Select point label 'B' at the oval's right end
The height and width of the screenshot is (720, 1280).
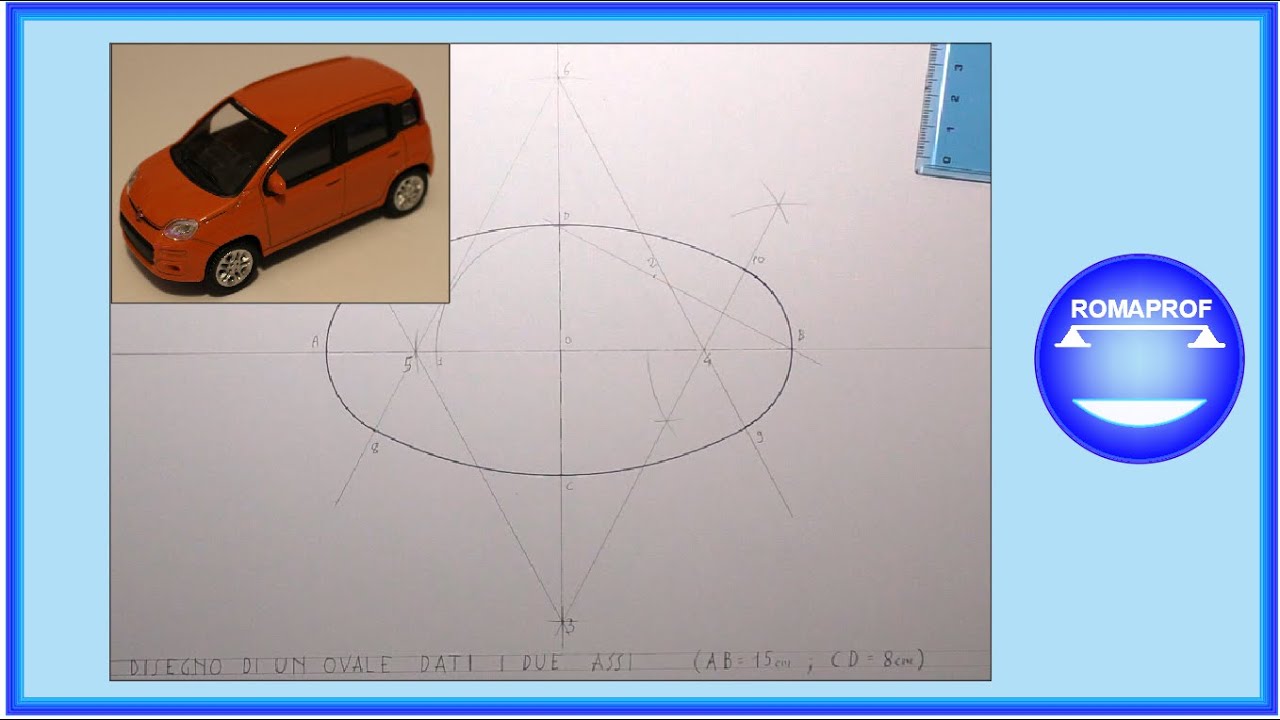(800, 334)
